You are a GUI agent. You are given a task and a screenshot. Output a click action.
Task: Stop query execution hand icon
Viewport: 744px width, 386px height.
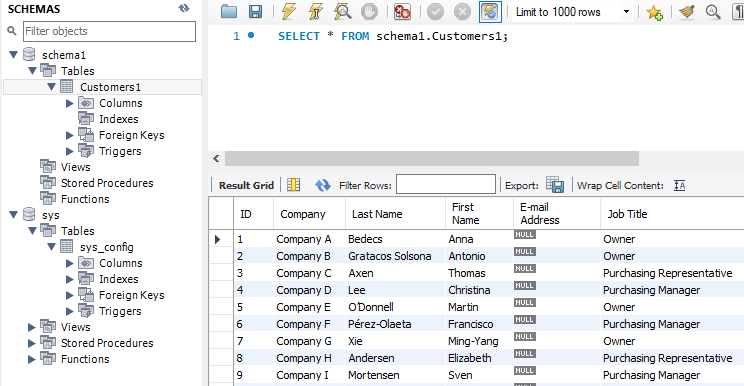pyautogui.click(x=369, y=12)
